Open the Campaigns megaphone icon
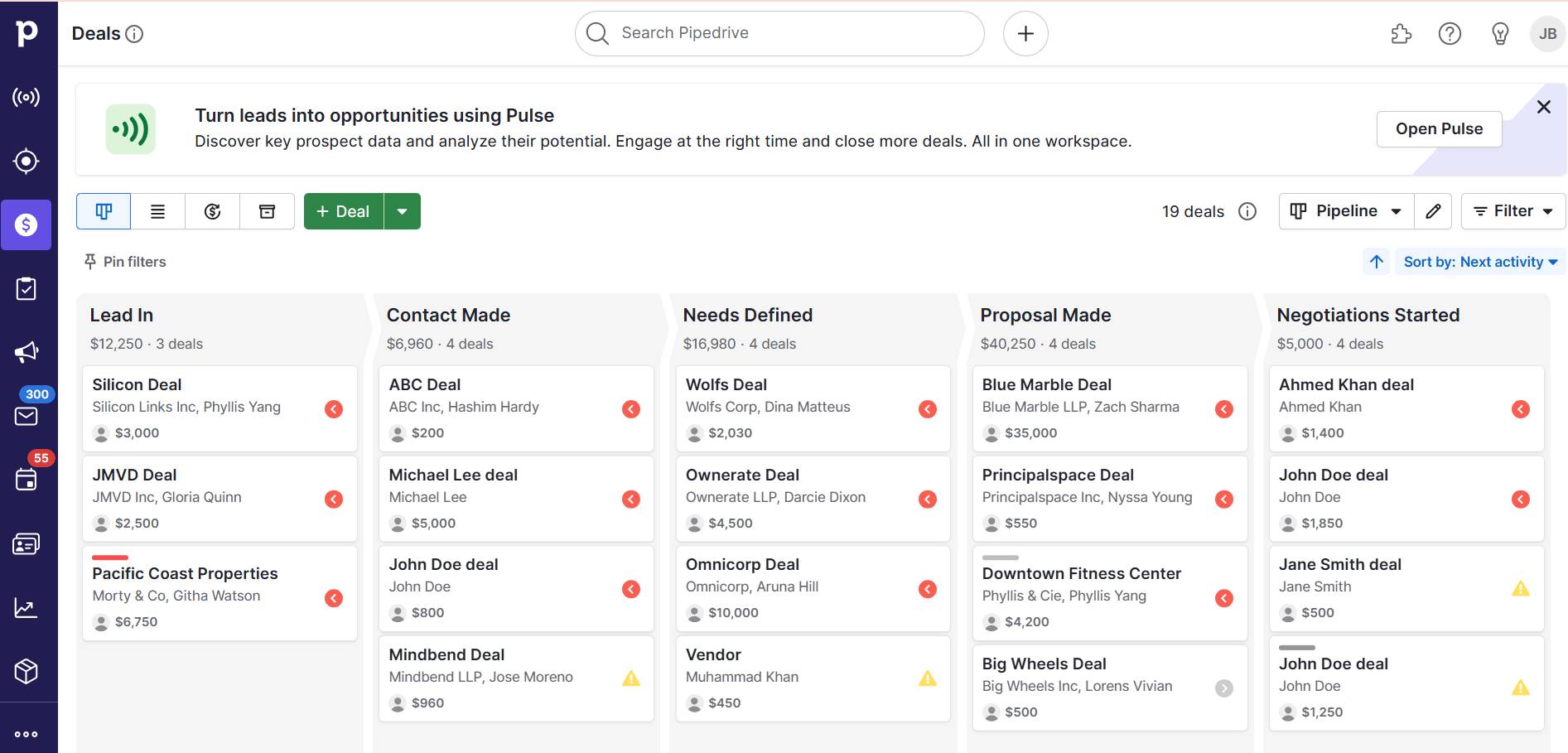The image size is (1568, 753). point(26,351)
